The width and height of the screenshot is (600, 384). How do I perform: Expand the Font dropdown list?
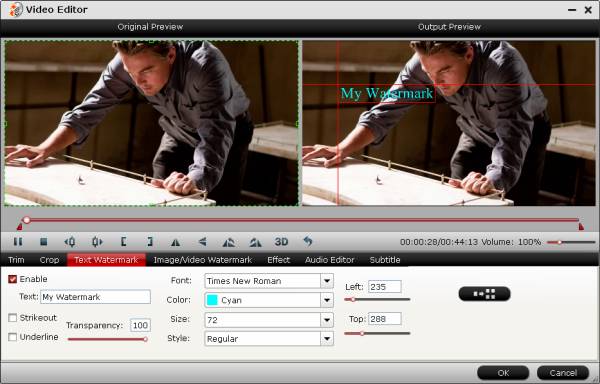click(x=327, y=281)
